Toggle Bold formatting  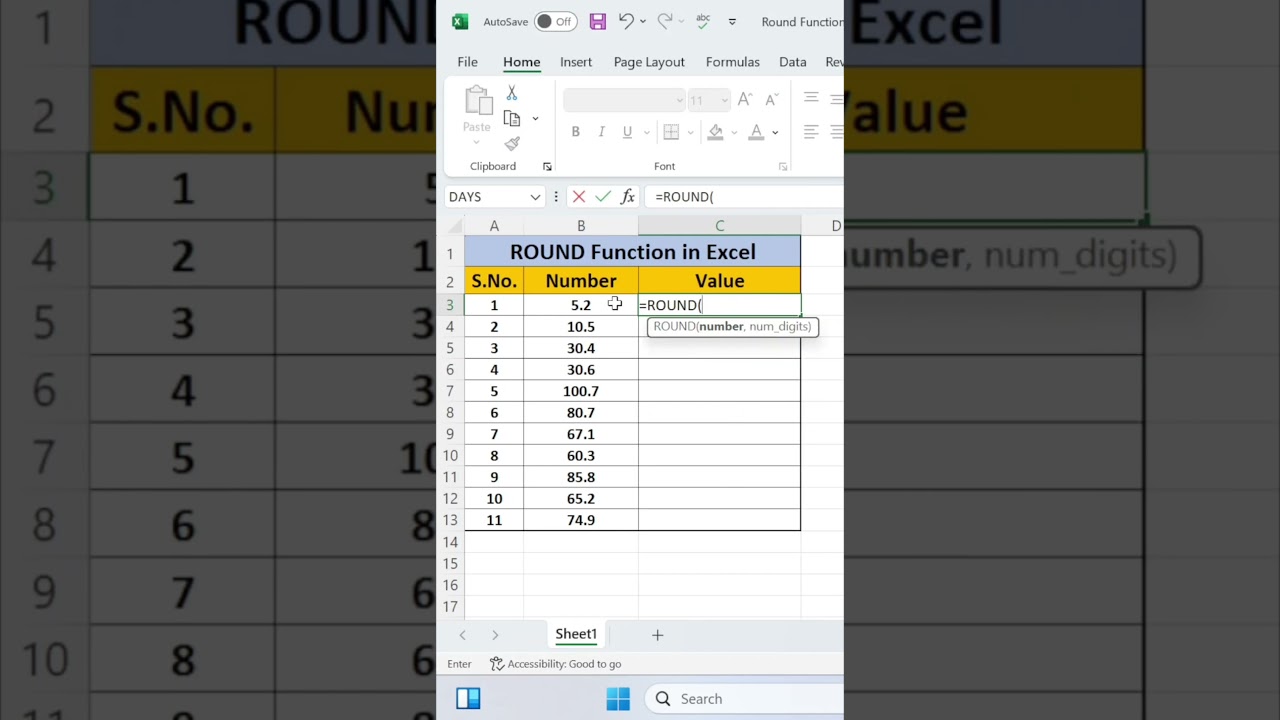pos(575,131)
